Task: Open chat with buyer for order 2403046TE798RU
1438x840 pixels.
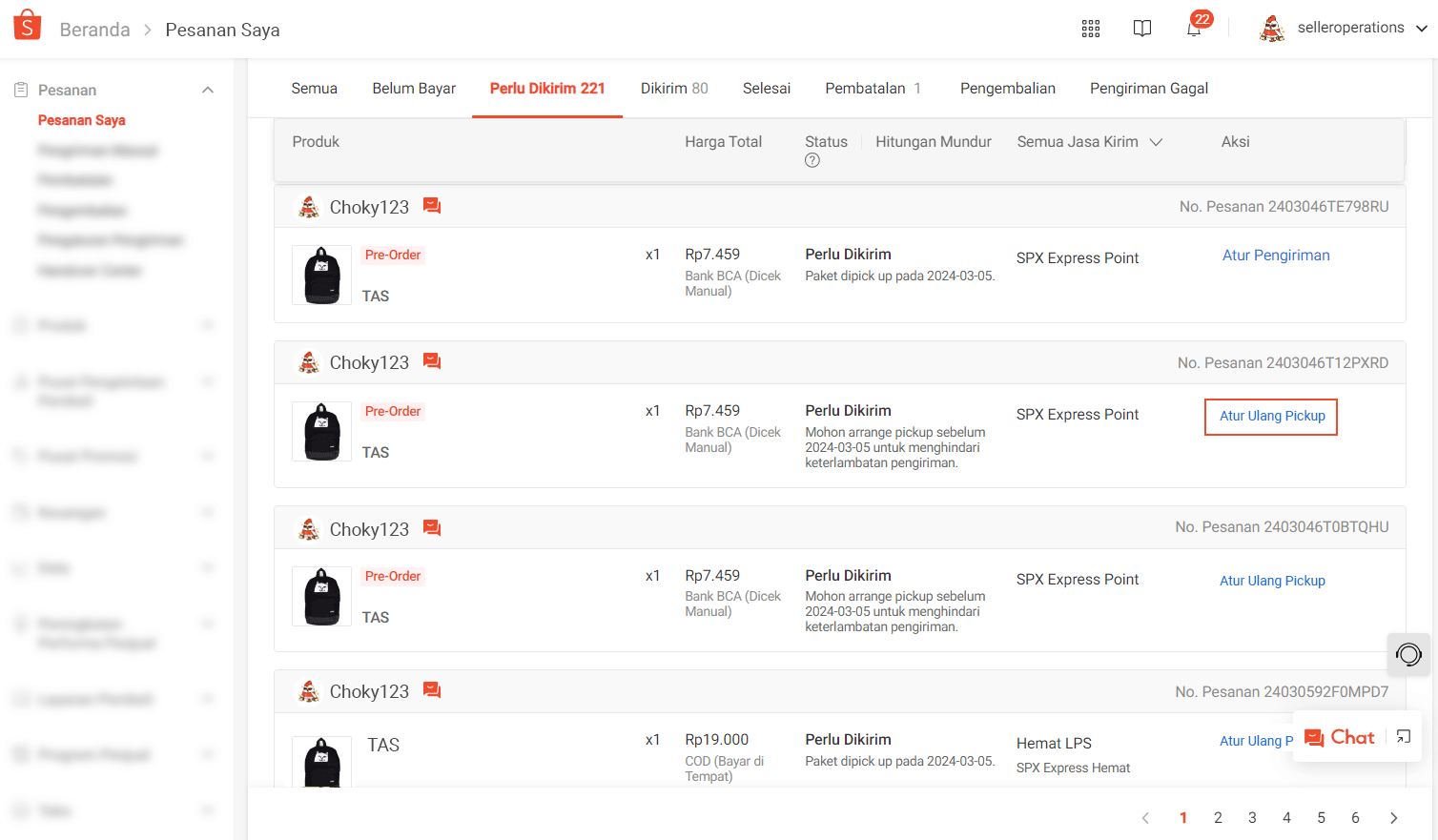Action: (432, 206)
